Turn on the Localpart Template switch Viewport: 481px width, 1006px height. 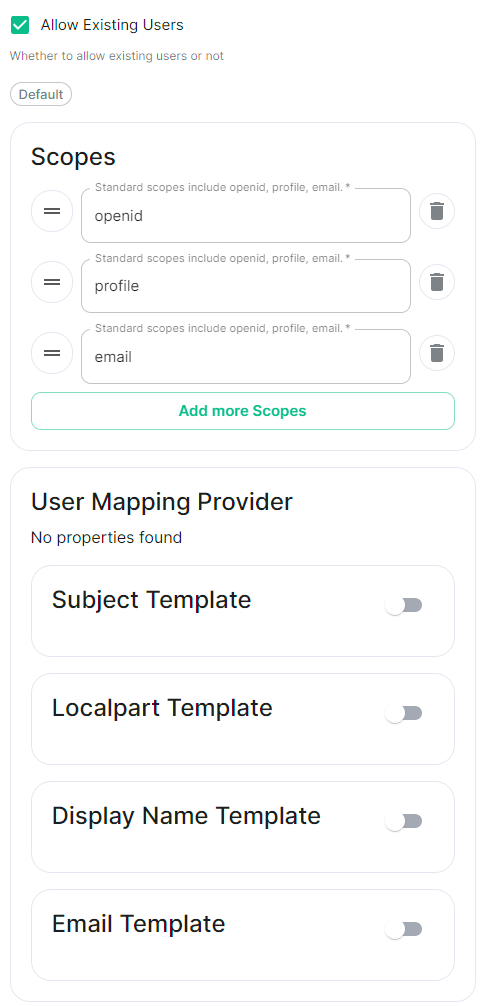[x=404, y=713]
